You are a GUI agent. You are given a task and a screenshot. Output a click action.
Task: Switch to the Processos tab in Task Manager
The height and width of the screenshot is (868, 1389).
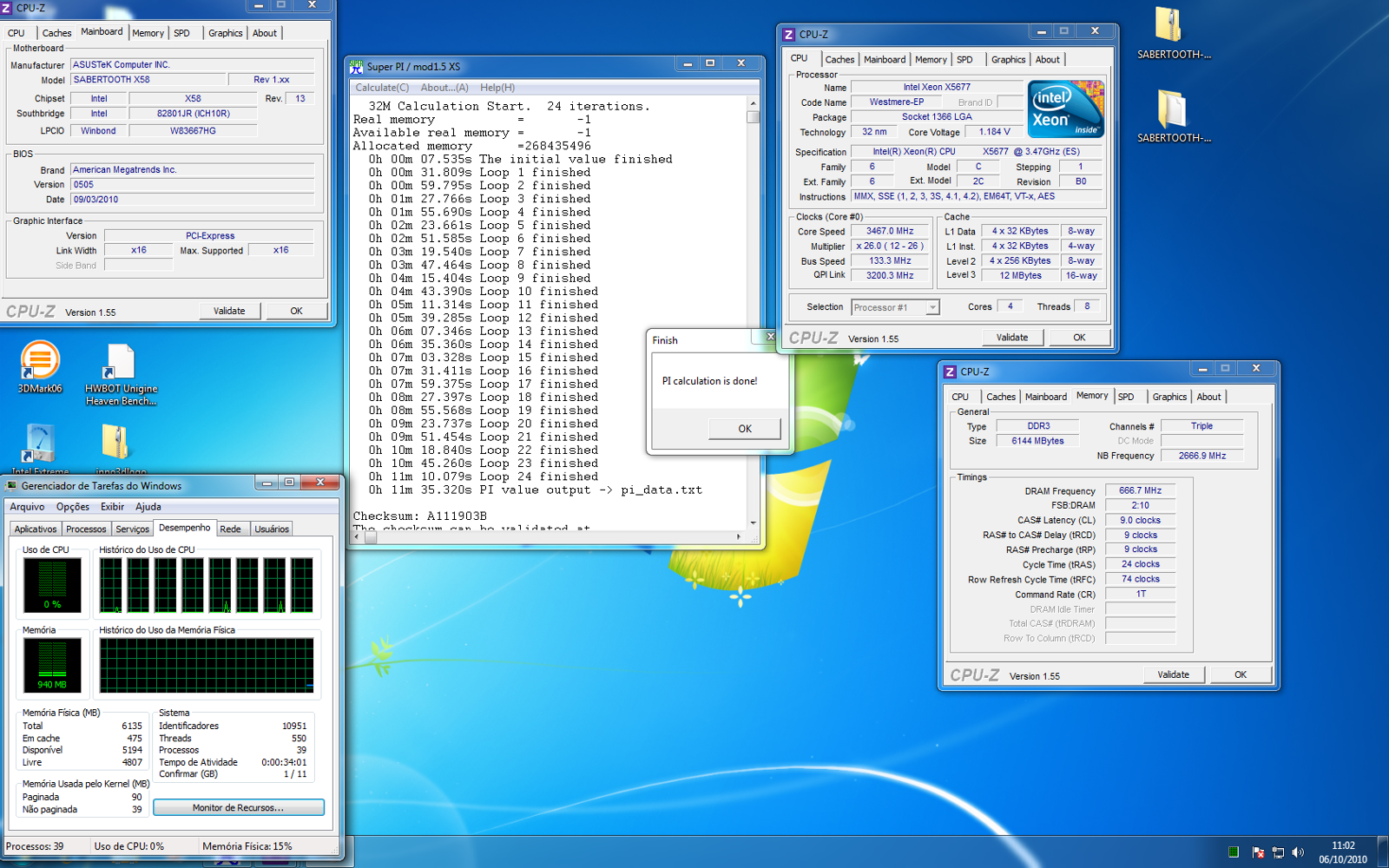[86, 529]
